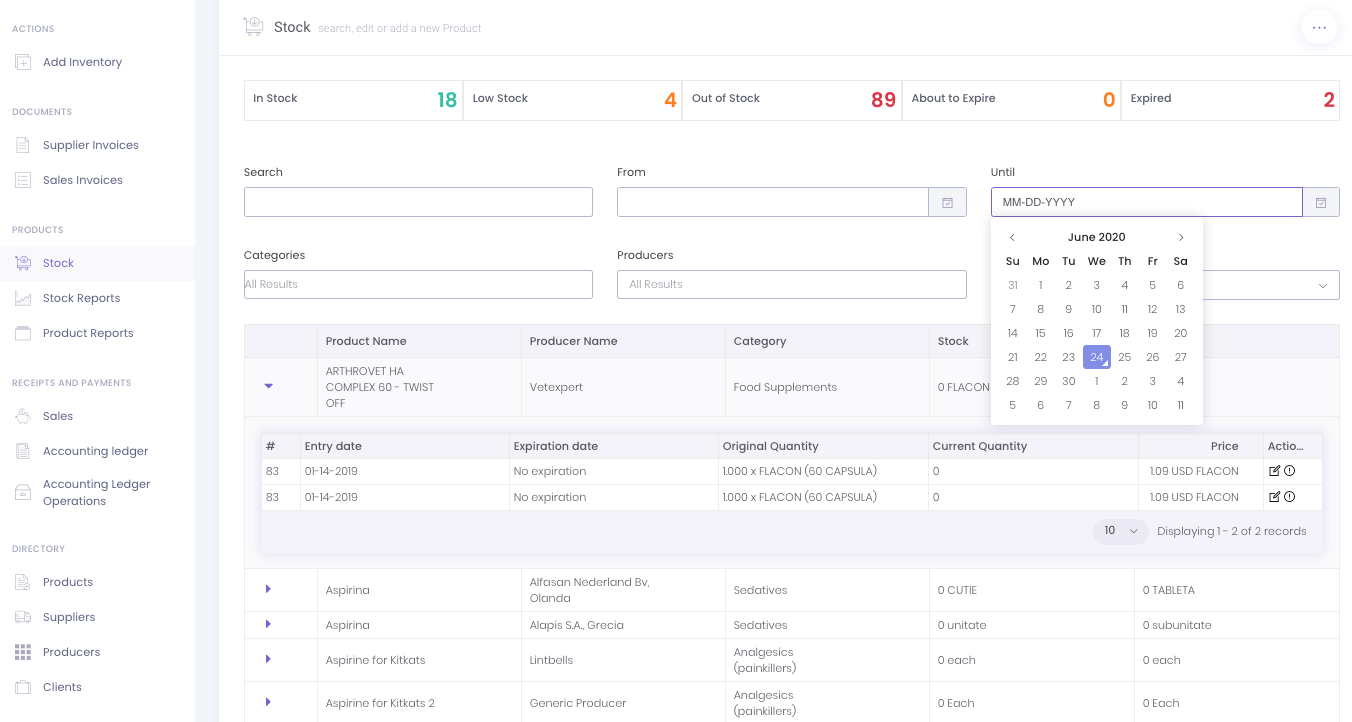Click the Add Inventory sidebar icon
The image size is (1352, 722).
(x=23, y=62)
